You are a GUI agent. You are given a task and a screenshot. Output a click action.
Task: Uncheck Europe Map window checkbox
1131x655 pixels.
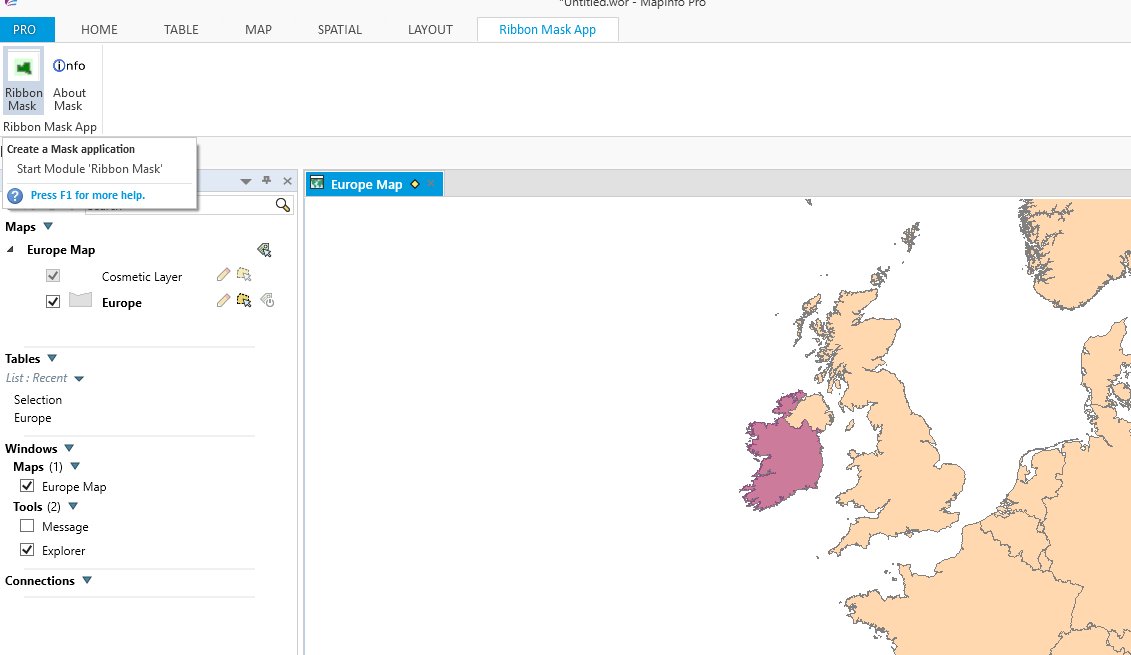(x=27, y=485)
